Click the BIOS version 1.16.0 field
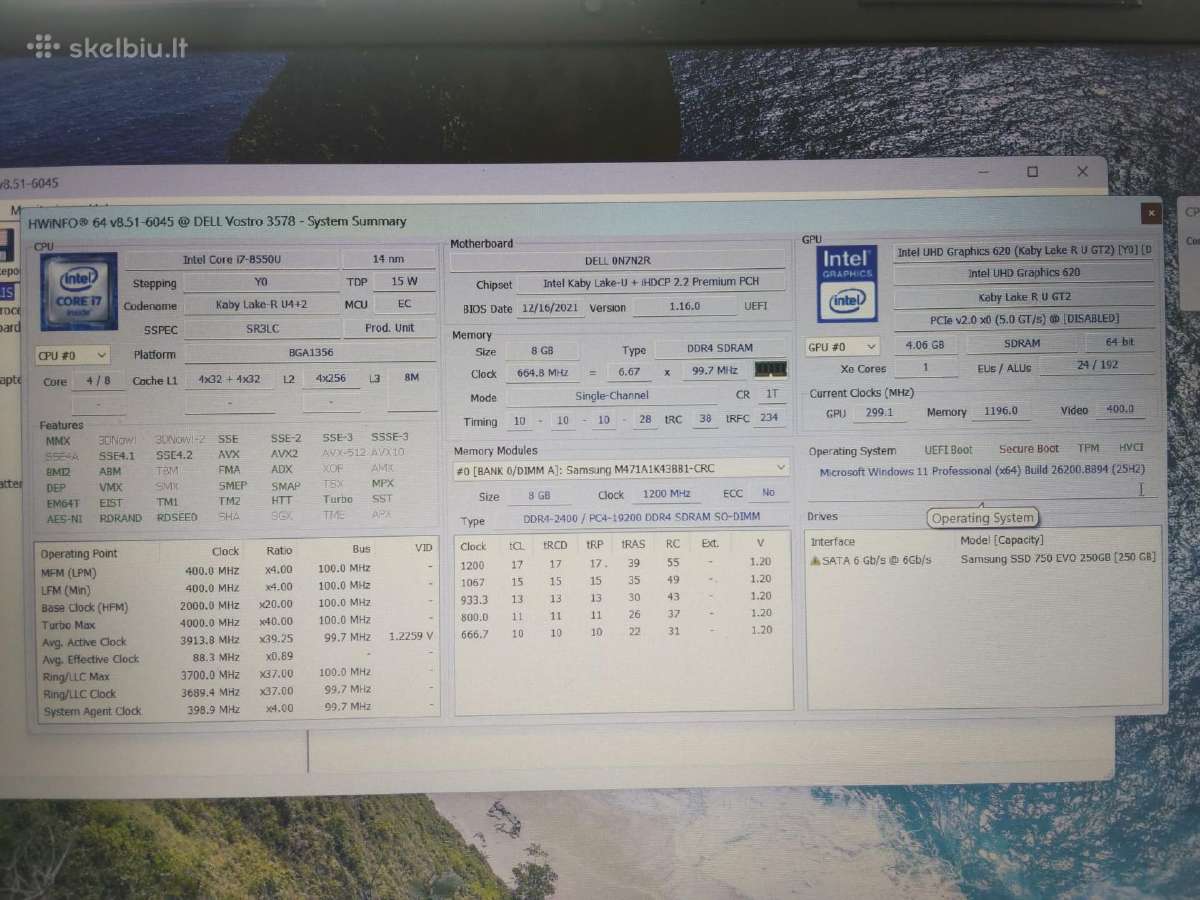The height and width of the screenshot is (900, 1200). coord(684,307)
